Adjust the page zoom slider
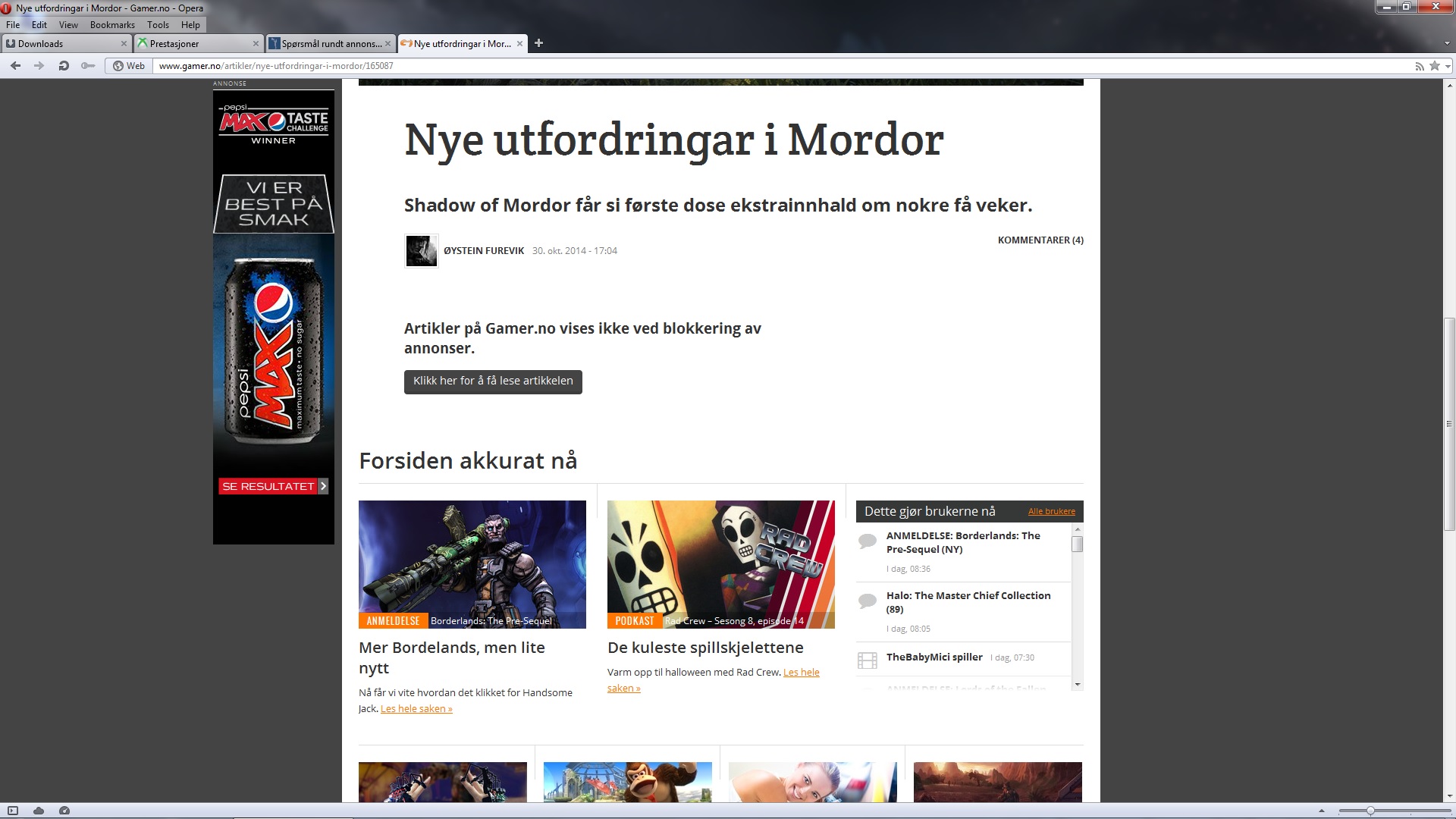1456x819 pixels. [1370, 811]
